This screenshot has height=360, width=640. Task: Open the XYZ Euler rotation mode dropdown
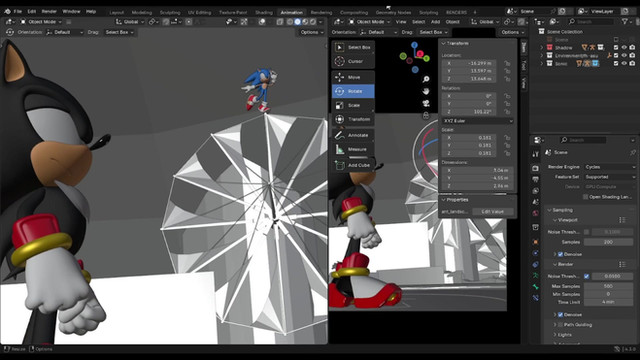coord(477,121)
